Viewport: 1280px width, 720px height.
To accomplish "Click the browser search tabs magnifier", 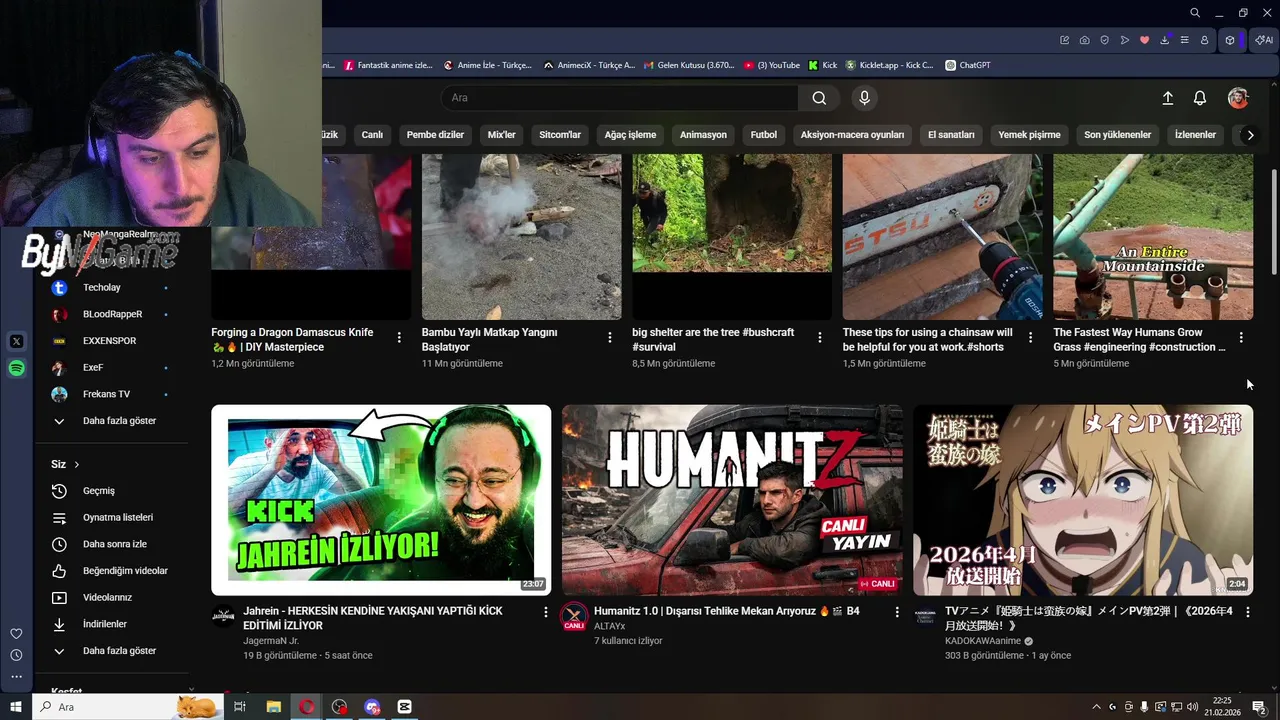I will (x=1194, y=13).
